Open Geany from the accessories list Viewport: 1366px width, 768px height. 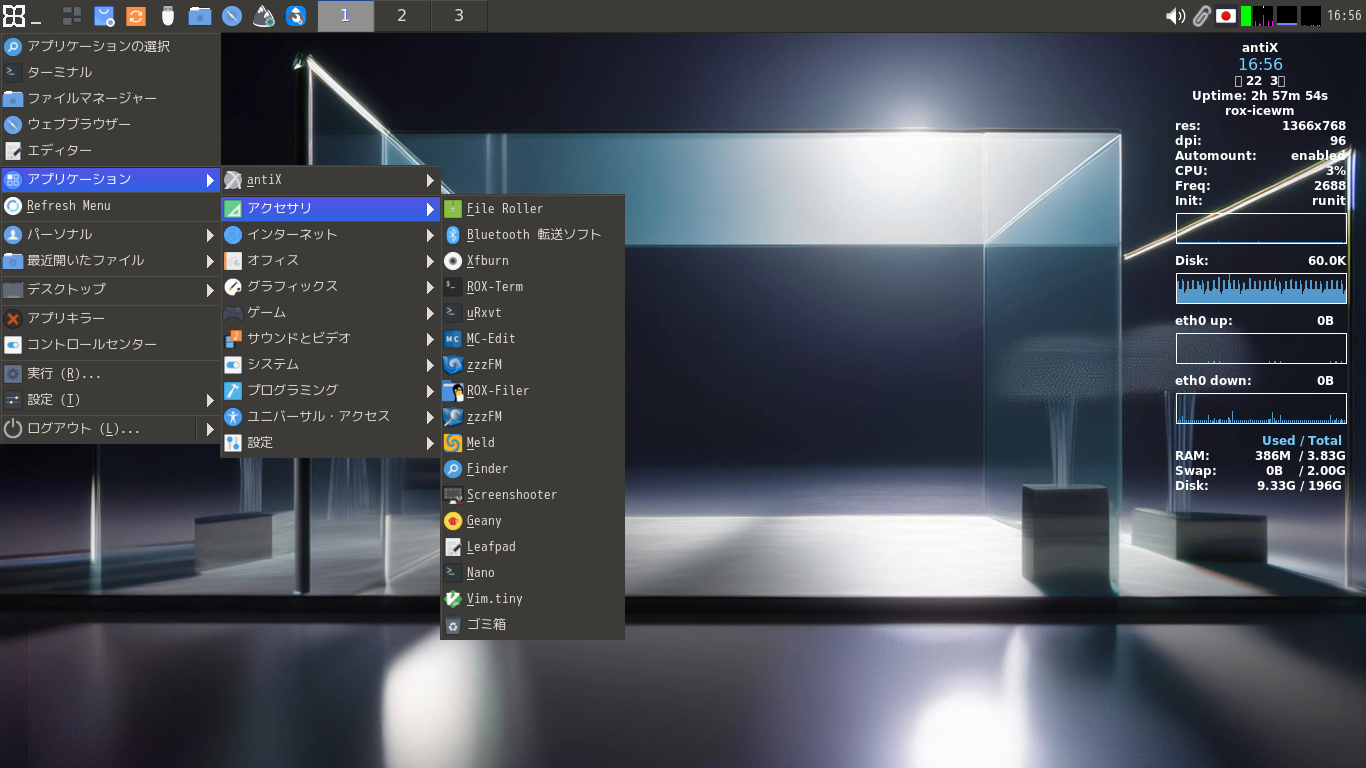[484, 521]
